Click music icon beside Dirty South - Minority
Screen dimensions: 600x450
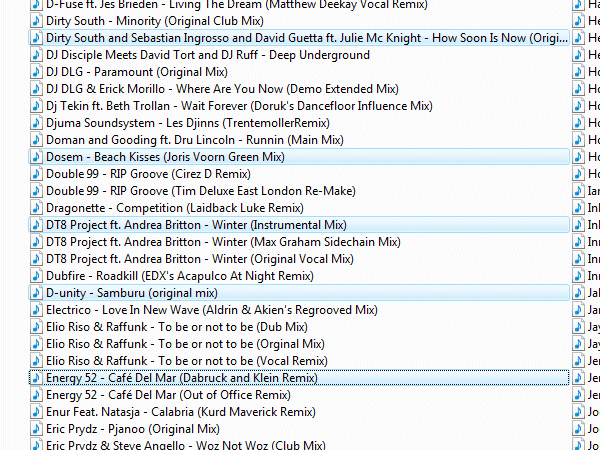pos(36,21)
